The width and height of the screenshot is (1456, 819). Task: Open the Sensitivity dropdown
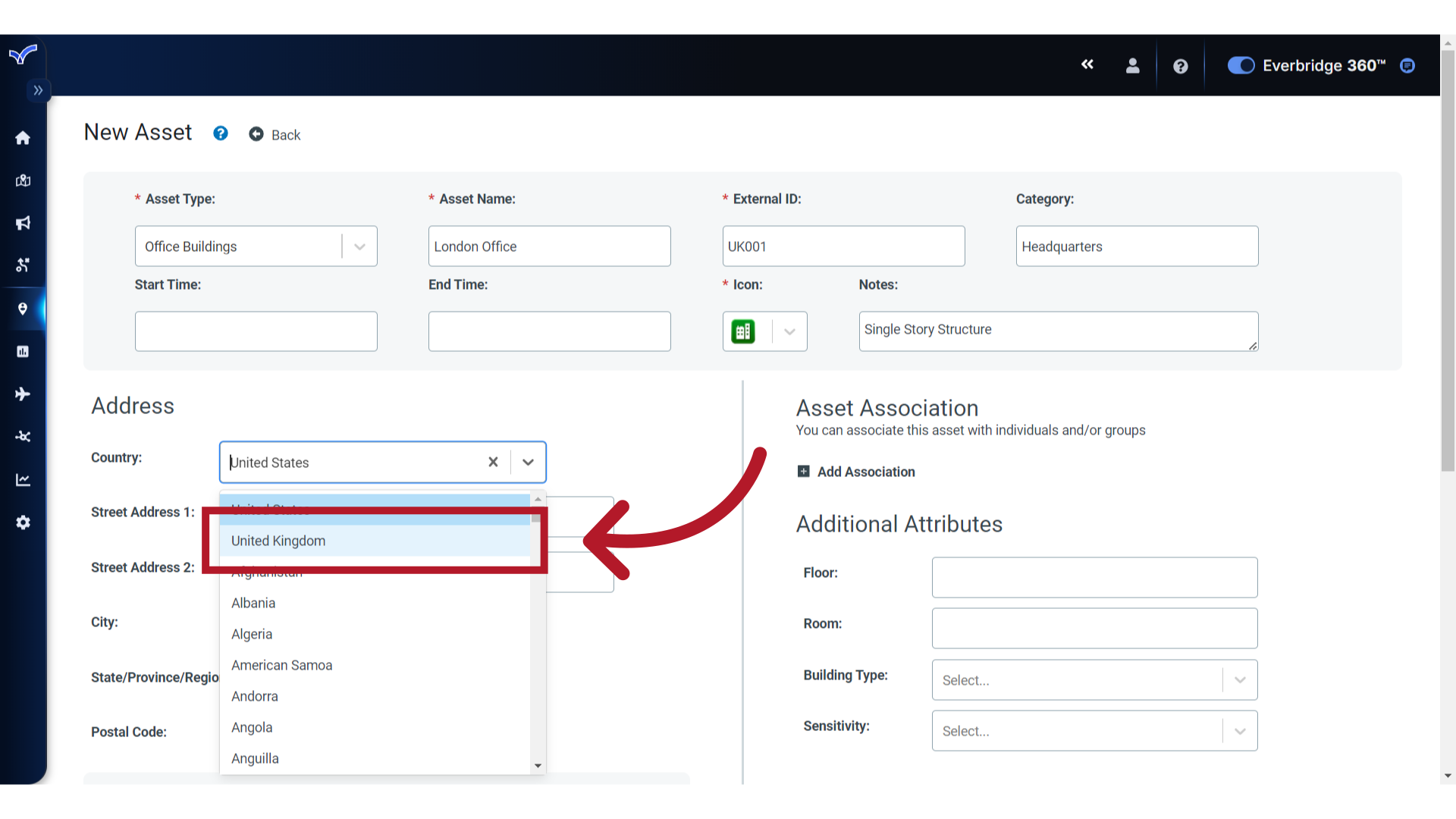click(x=1094, y=731)
